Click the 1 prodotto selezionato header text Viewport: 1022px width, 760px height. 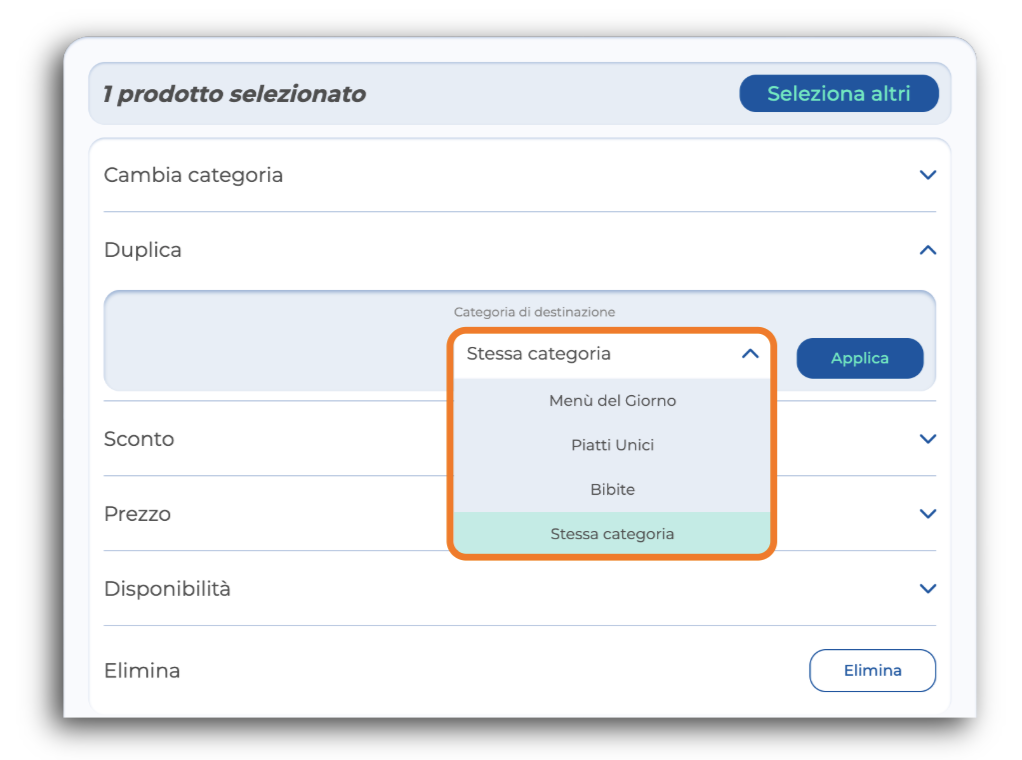pos(234,94)
